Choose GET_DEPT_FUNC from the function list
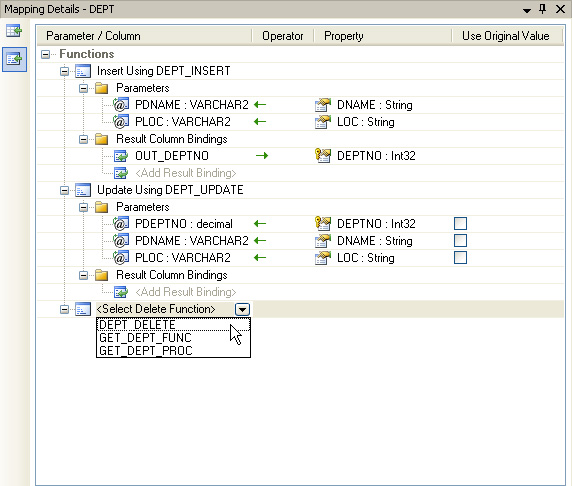 (x=173, y=338)
